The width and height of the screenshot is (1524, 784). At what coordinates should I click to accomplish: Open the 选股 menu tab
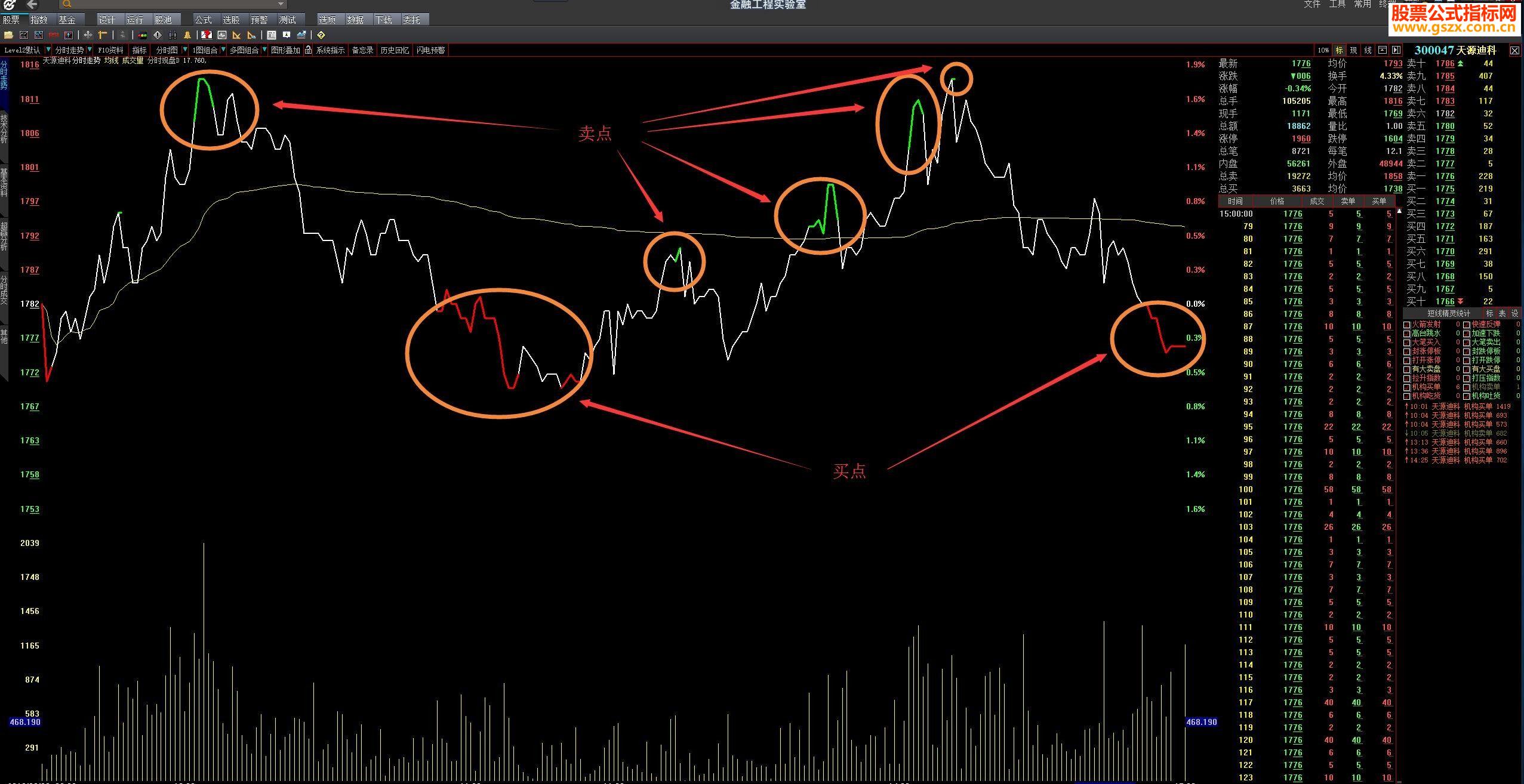[x=231, y=20]
